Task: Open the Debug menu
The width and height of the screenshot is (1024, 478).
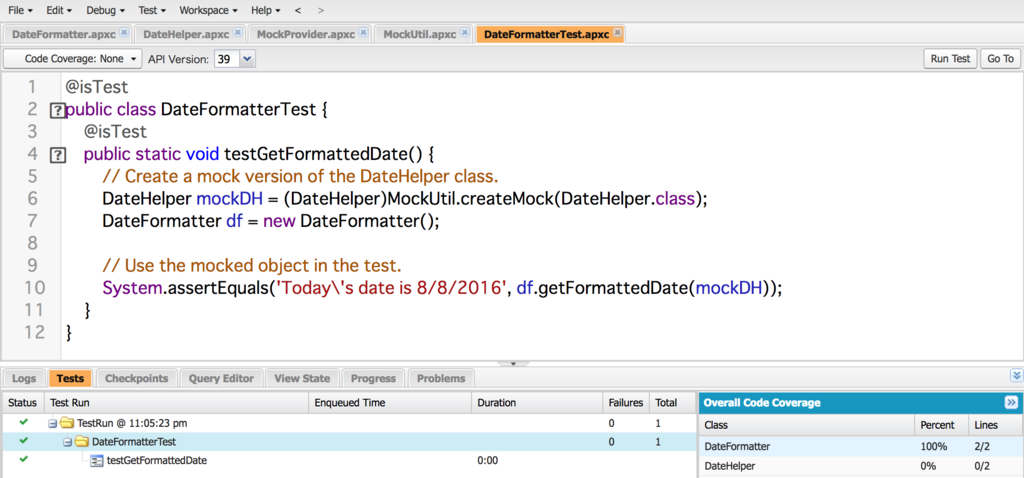Action: 104,10
